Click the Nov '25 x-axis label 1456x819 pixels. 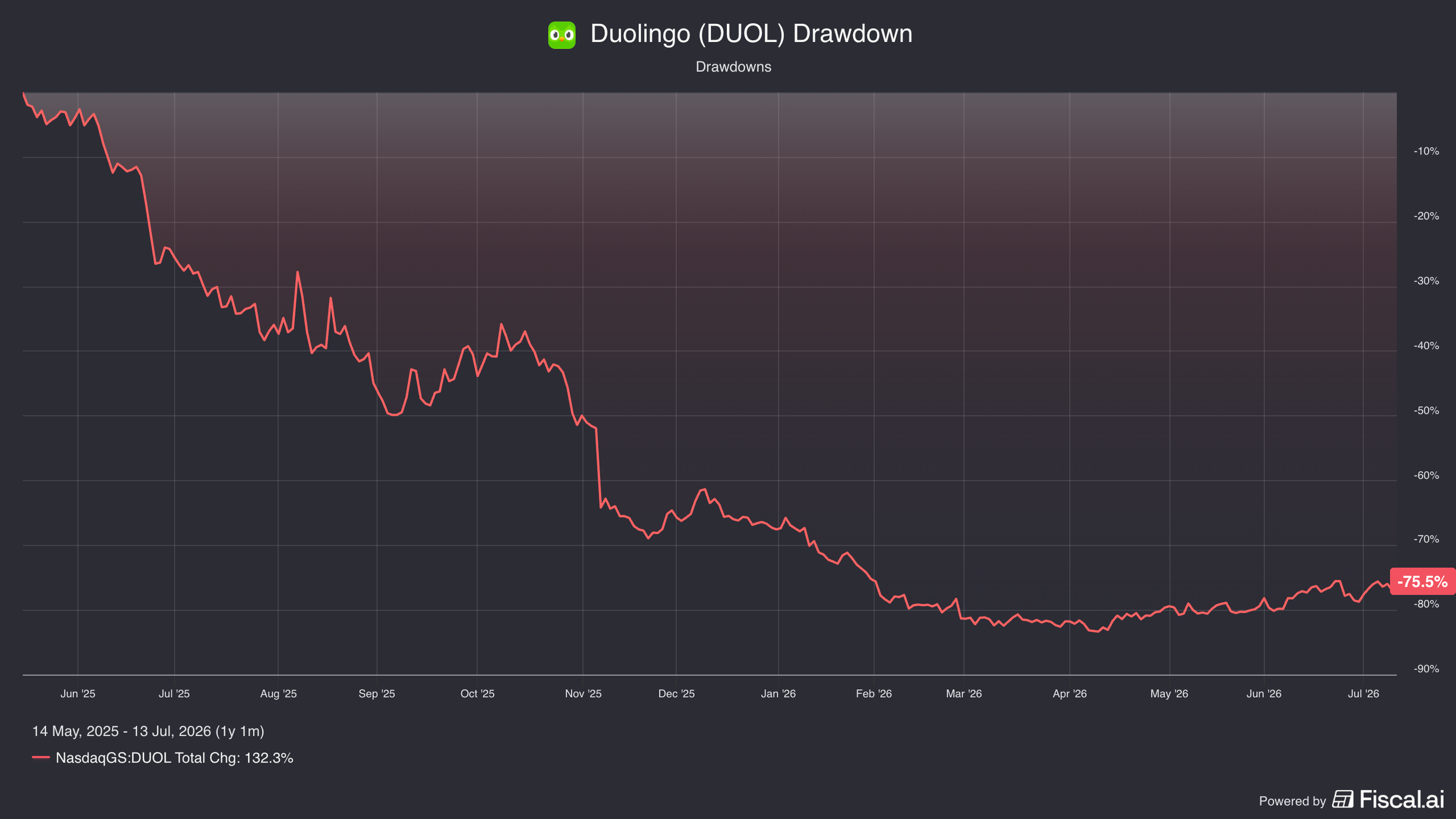point(583,694)
